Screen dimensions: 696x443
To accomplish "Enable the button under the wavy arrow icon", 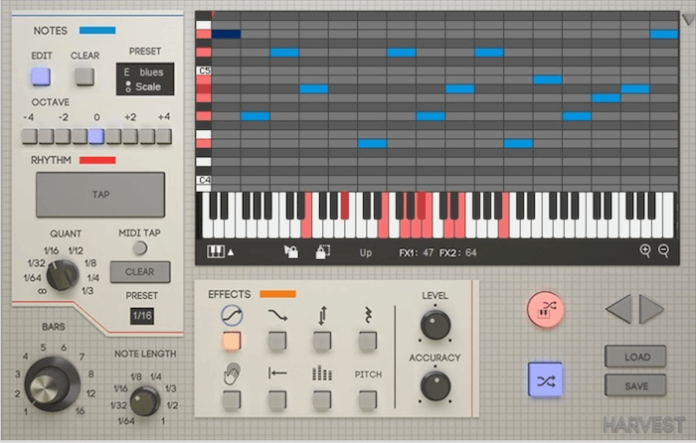I will tap(277, 341).
